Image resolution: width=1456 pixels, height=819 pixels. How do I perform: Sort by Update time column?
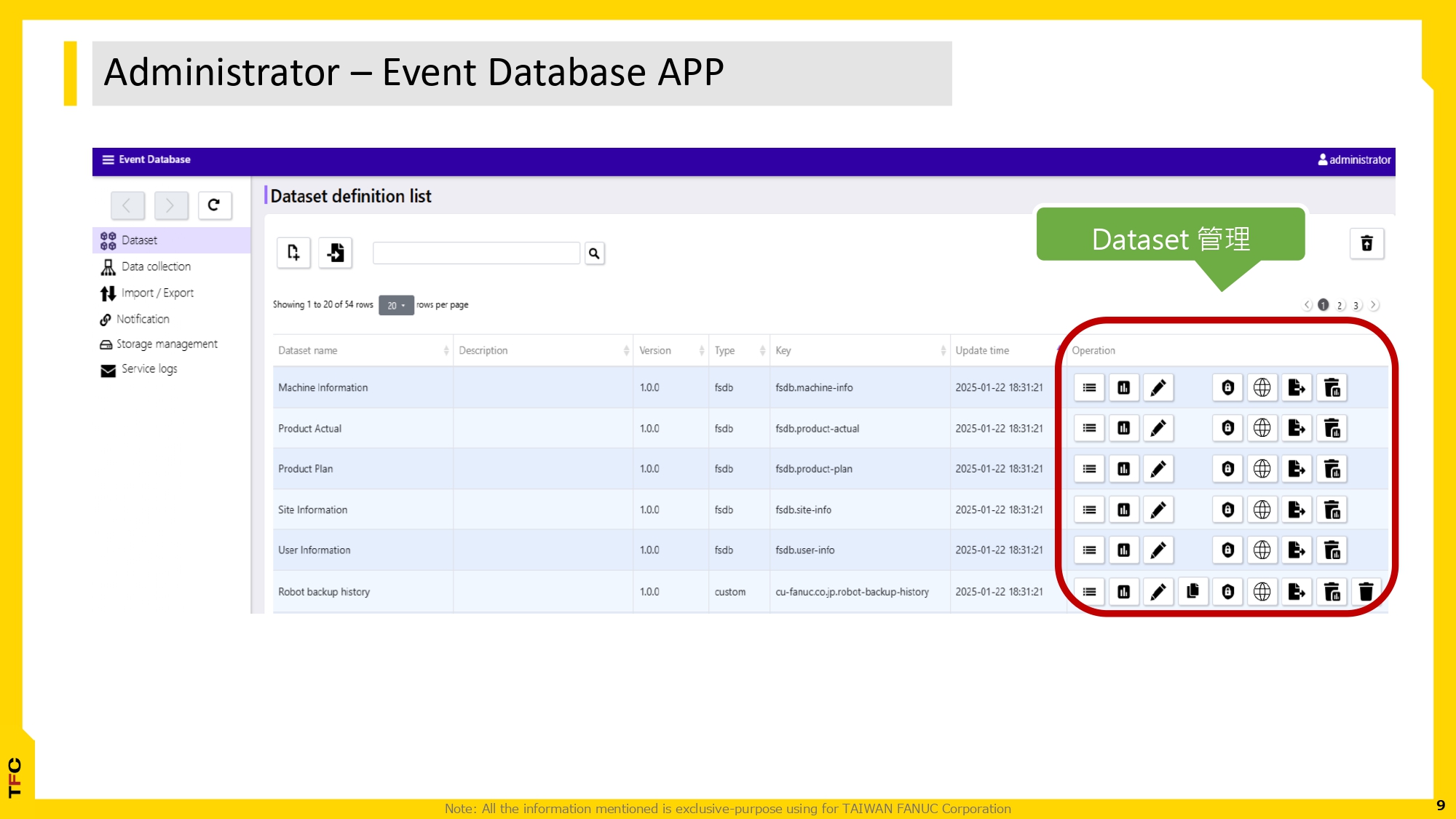1008,351
